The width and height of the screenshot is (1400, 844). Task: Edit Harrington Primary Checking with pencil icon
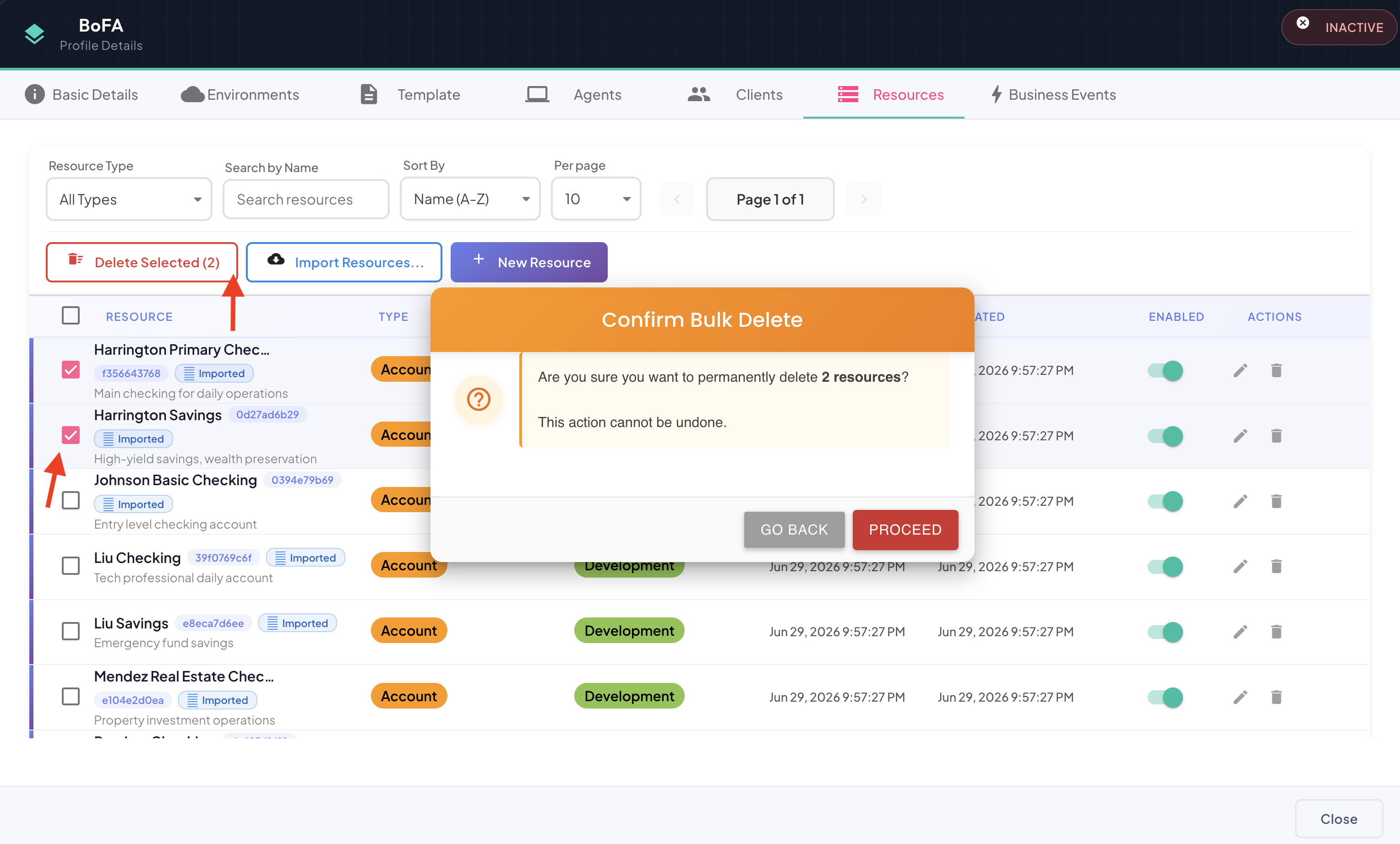pyautogui.click(x=1240, y=370)
